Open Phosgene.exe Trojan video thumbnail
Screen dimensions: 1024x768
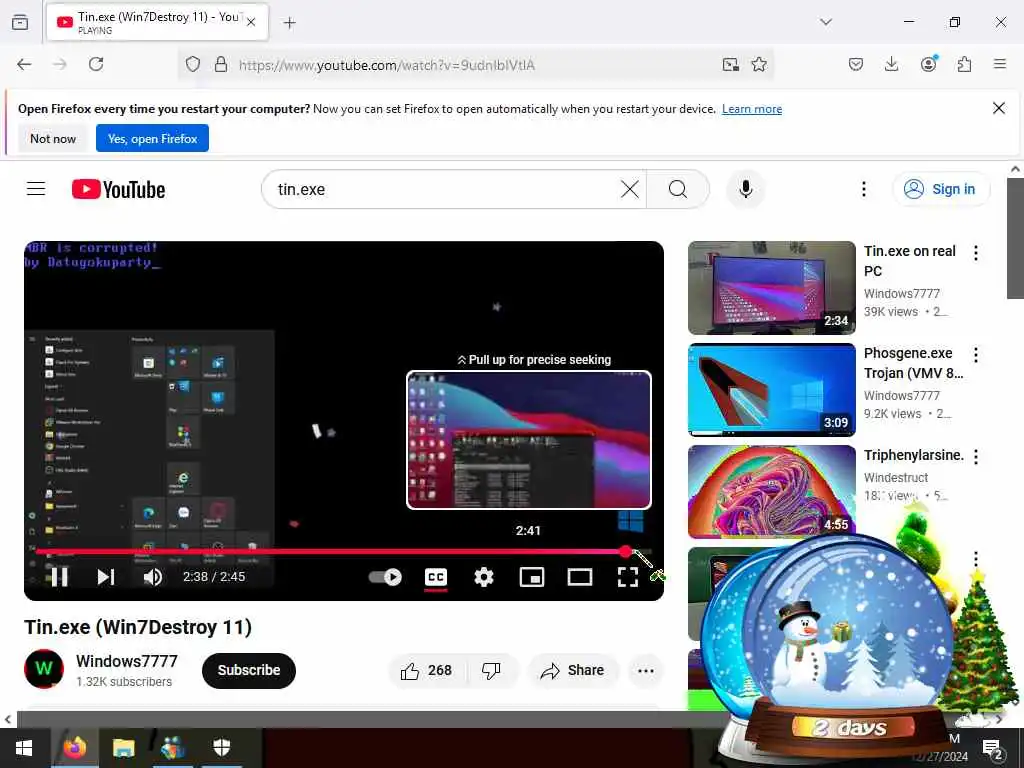pos(771,389)
